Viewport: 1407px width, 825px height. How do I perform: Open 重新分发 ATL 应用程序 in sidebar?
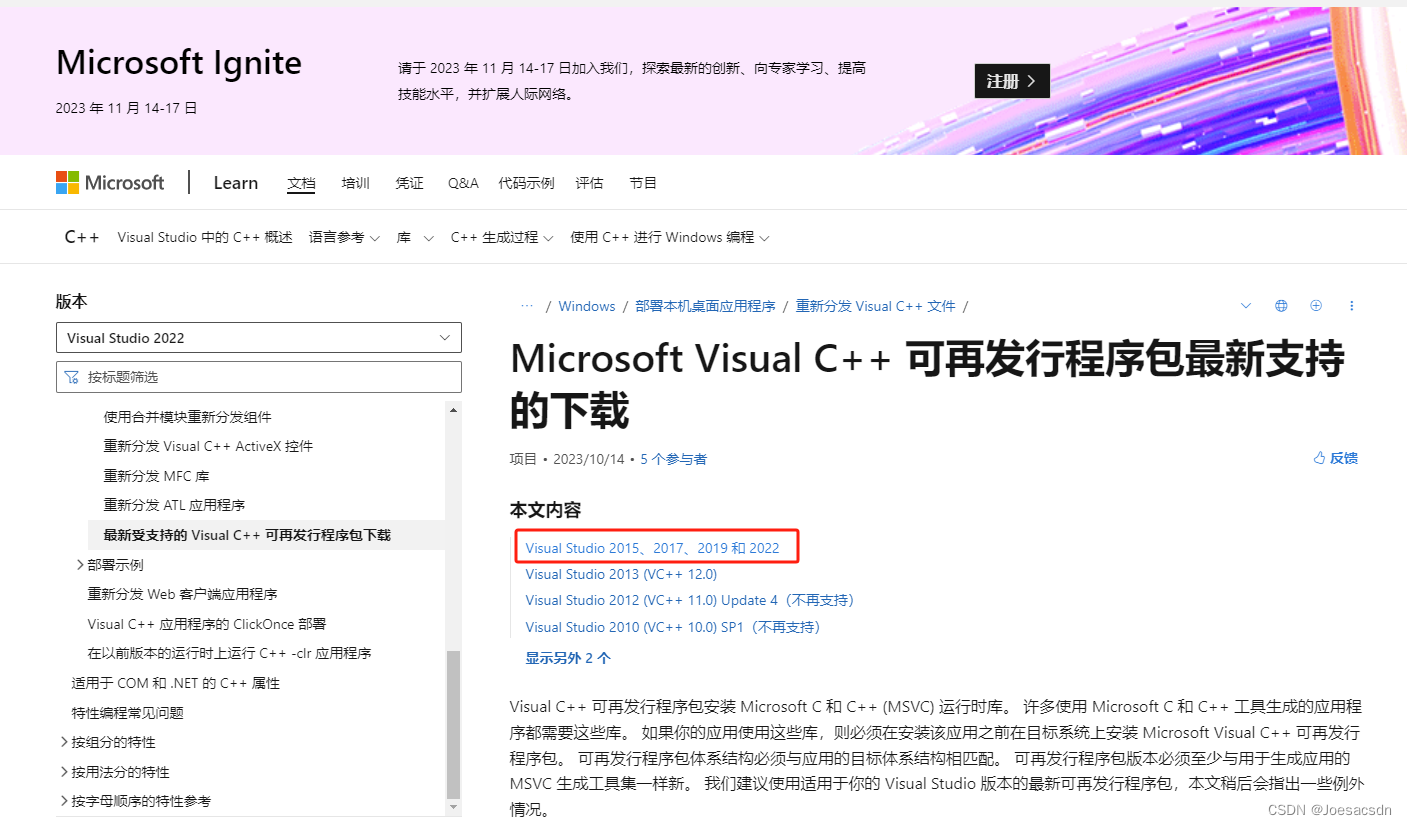174,505
